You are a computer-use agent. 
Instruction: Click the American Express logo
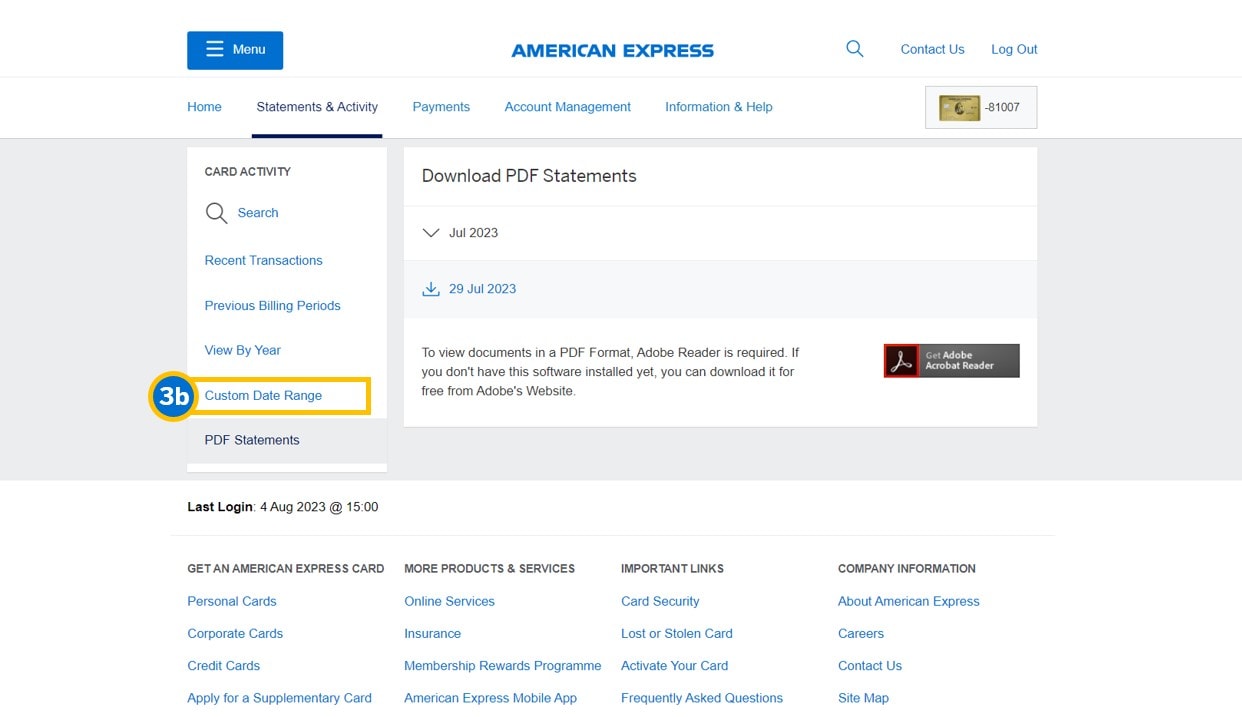pyautogui.click(x=612, y=50)
